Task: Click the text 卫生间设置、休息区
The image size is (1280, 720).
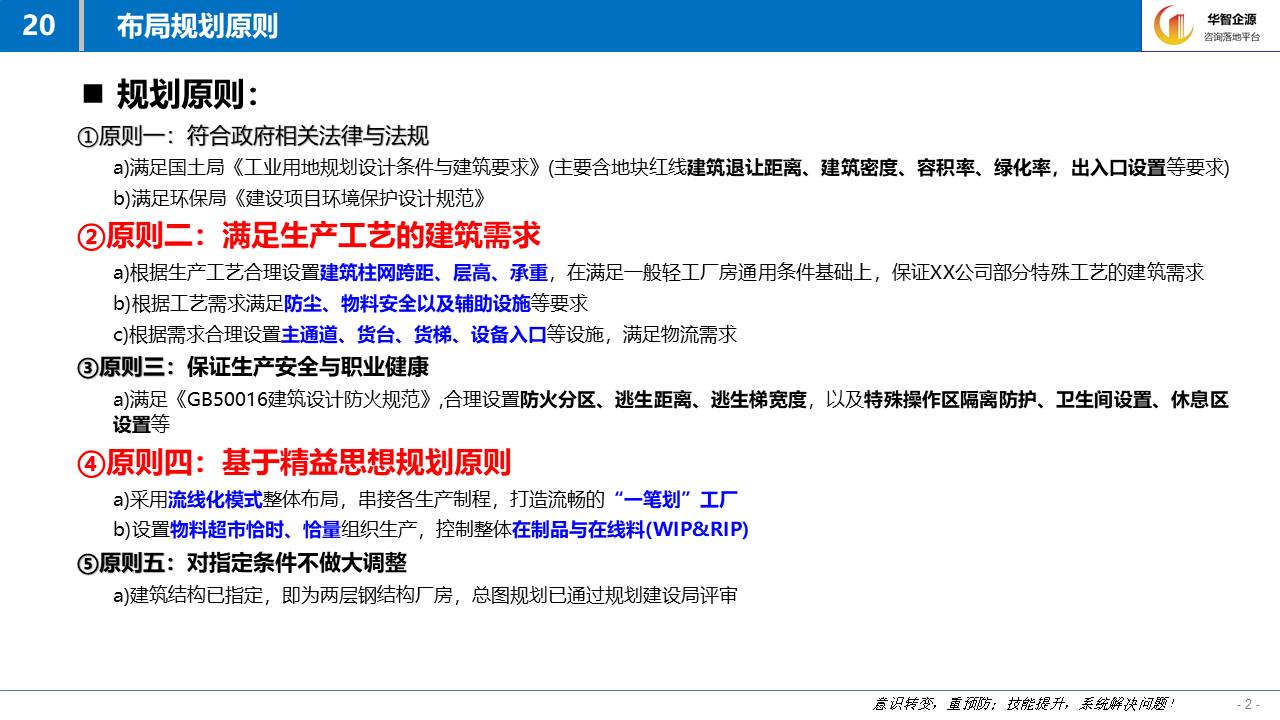Action: coord(1142,400)
